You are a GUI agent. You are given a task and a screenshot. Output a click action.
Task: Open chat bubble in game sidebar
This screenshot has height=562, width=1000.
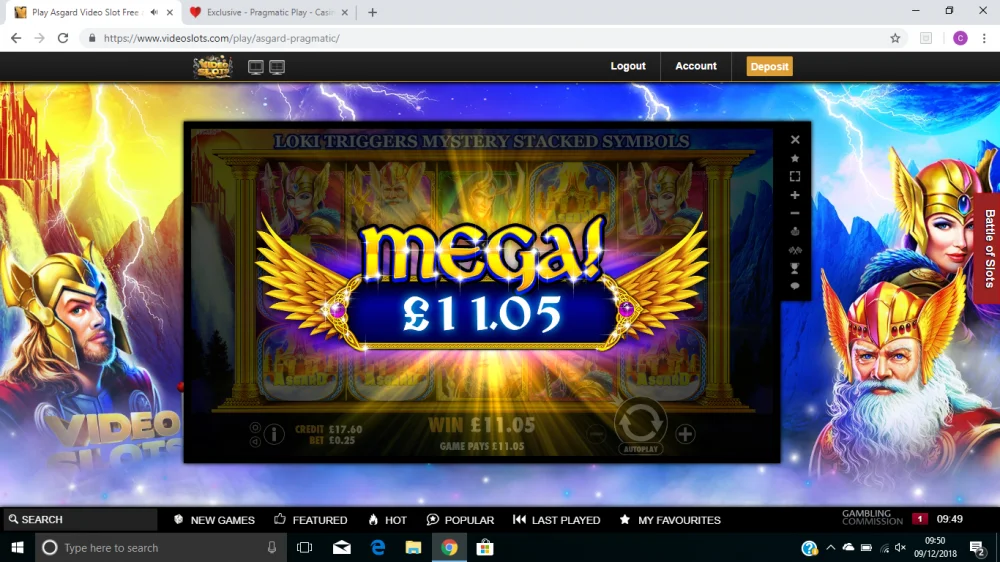795,286
